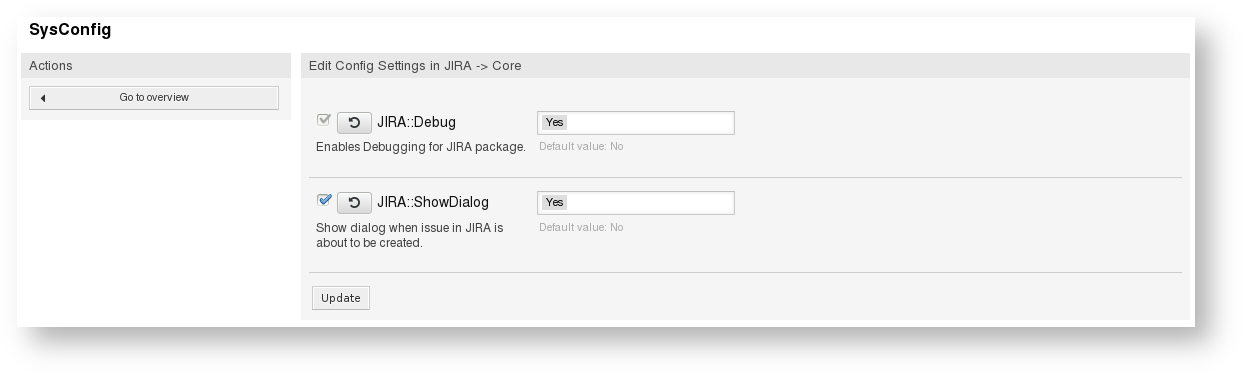
Task: Click the SysConfig page title
Action: pyautogui.click(x=70, y=30)
